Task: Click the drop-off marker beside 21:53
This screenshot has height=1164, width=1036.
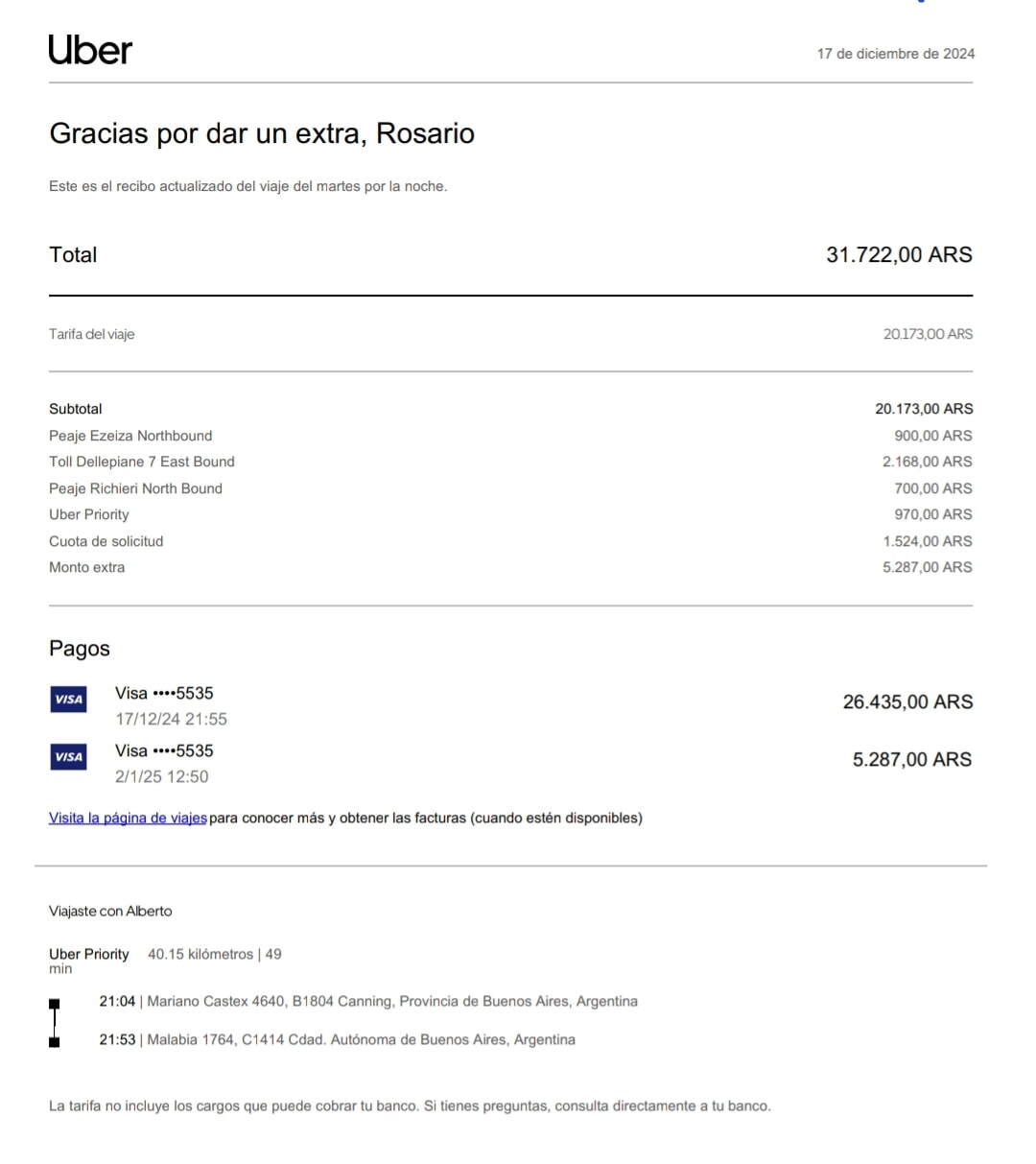Action: (55, 1042)
